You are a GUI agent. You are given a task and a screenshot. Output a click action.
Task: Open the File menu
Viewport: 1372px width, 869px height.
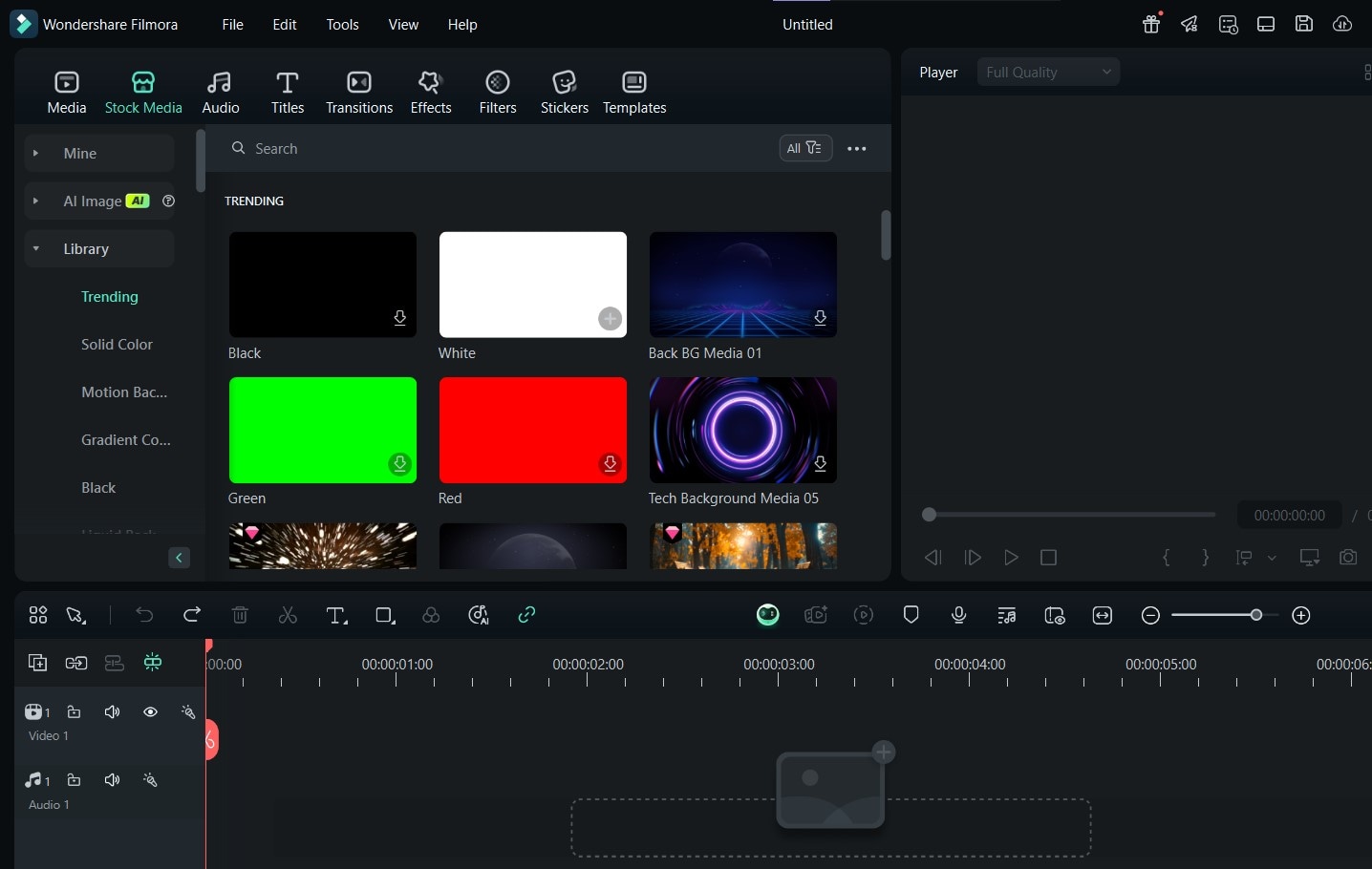pyautogui.click(x=233, y=25)
